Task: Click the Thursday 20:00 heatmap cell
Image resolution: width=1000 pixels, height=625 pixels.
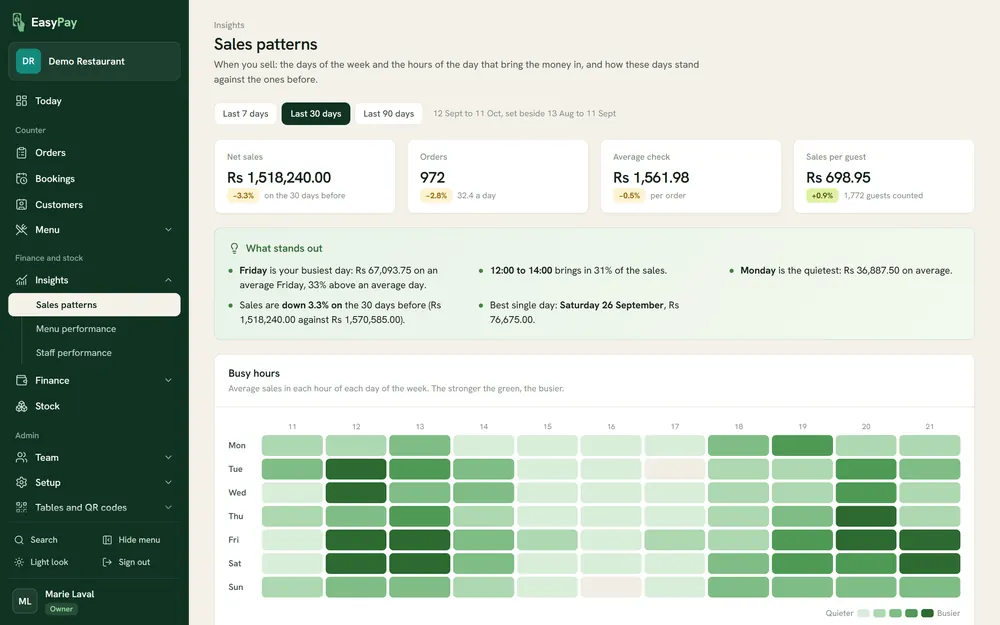Action: point(865,516)
